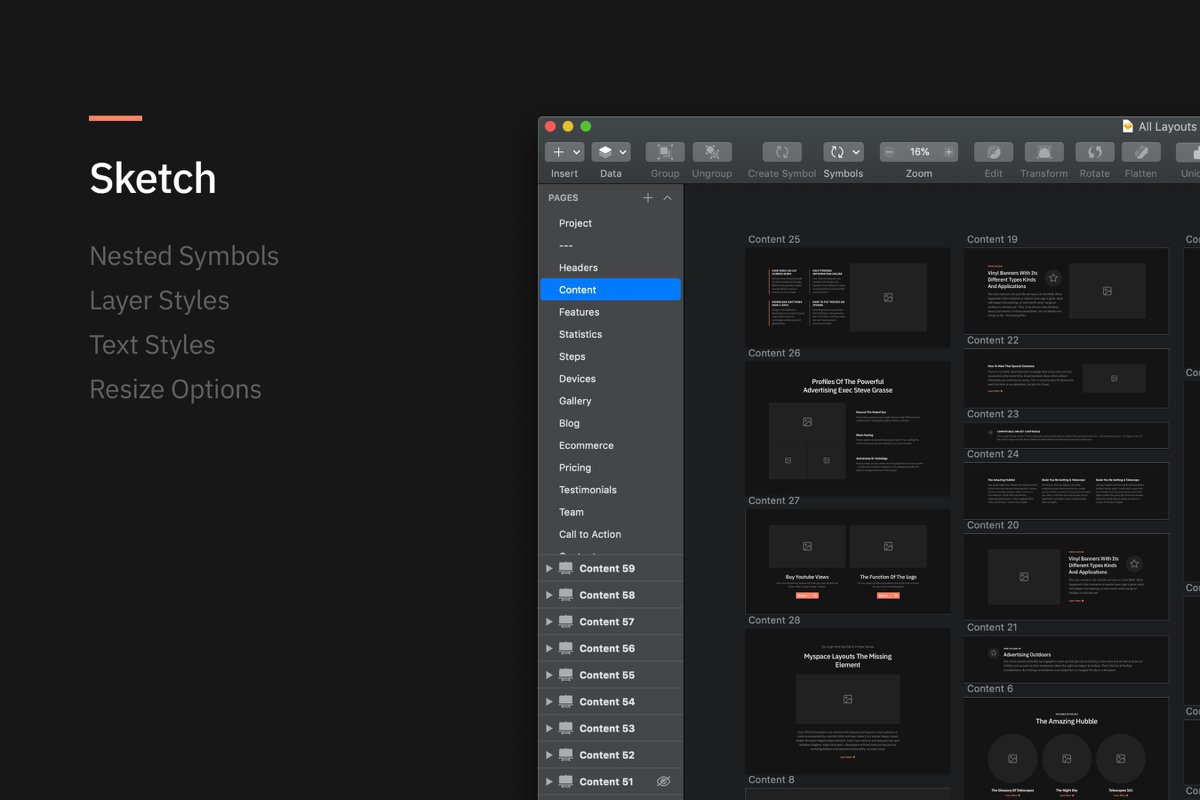Click the Transform toolbar icon

click(x=1044, y=152)
